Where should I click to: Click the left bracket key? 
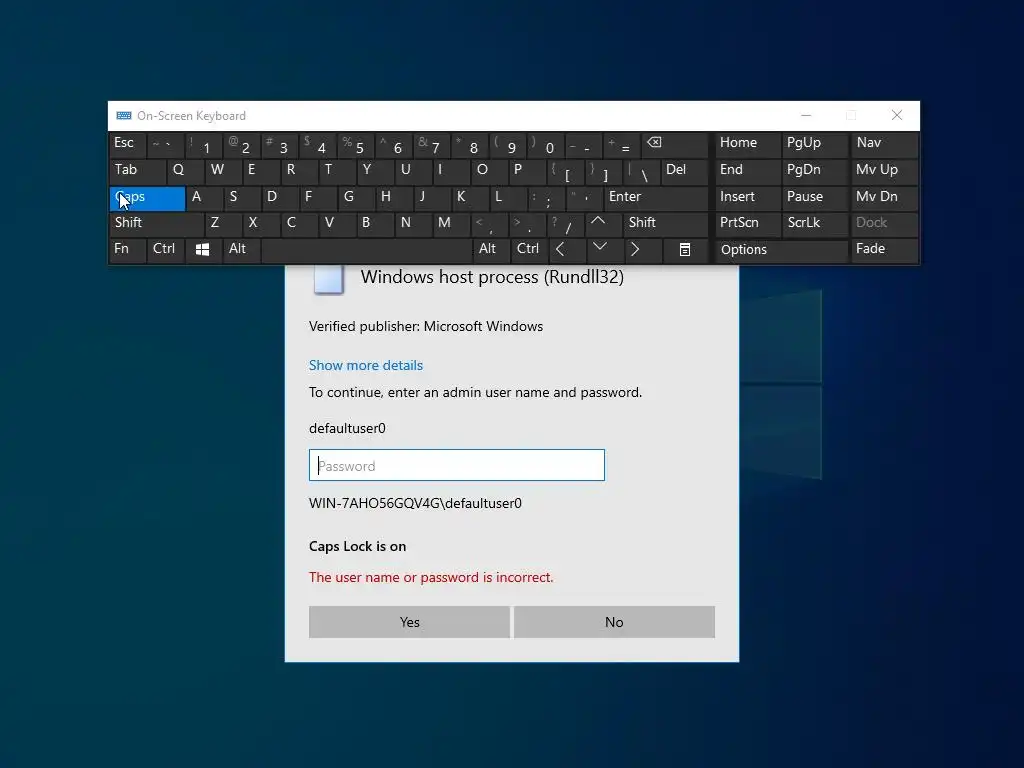pyautogui.click(x=564, y=172)
